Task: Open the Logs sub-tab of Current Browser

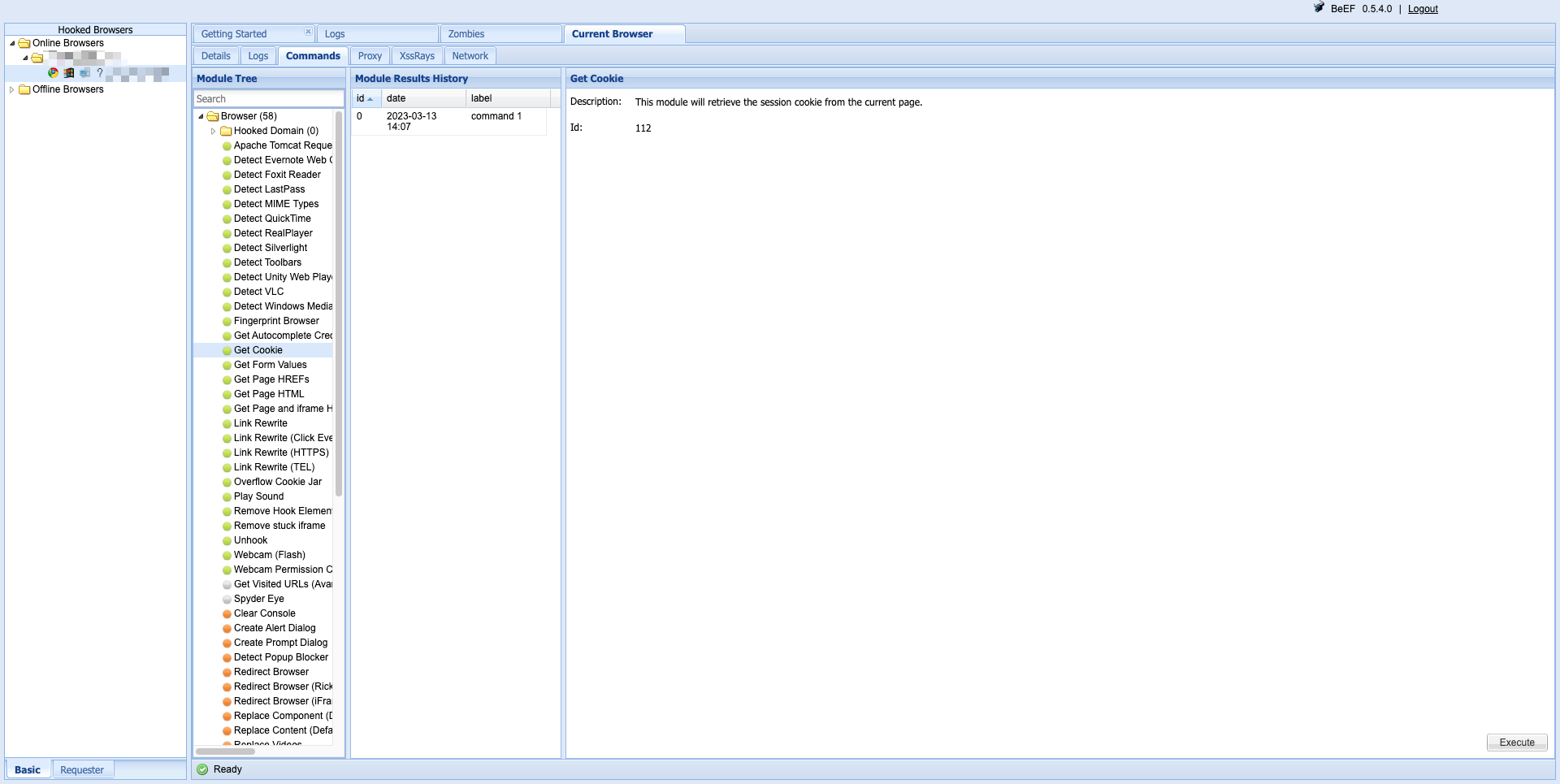Action: tap(258, 56)
